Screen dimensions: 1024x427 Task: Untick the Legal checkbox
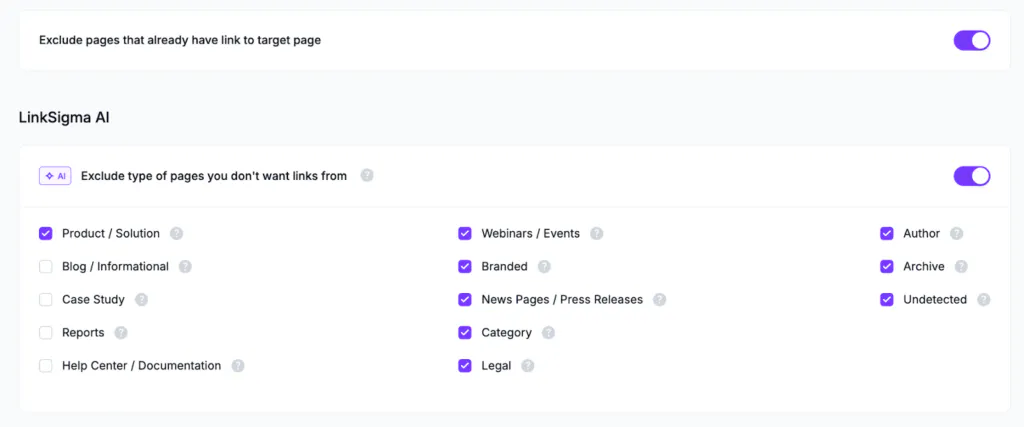coord(465,366)
